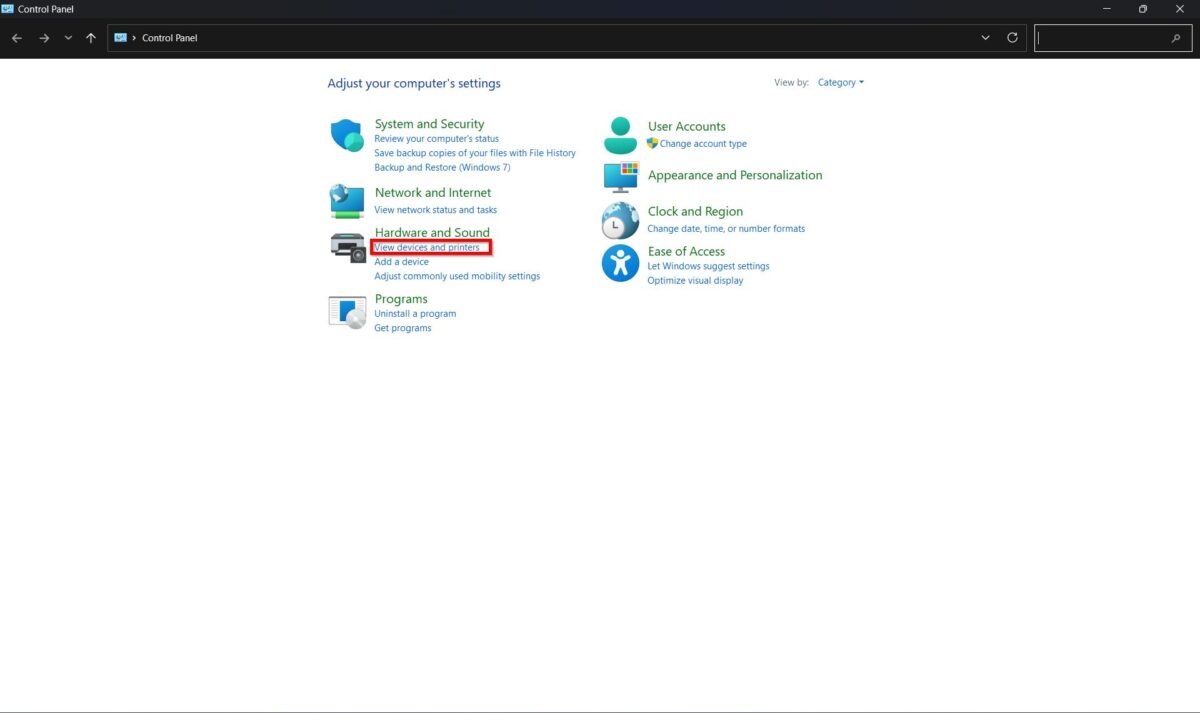
Task: Expand the View by Category dropdown
Action: [x=840, y=83]
